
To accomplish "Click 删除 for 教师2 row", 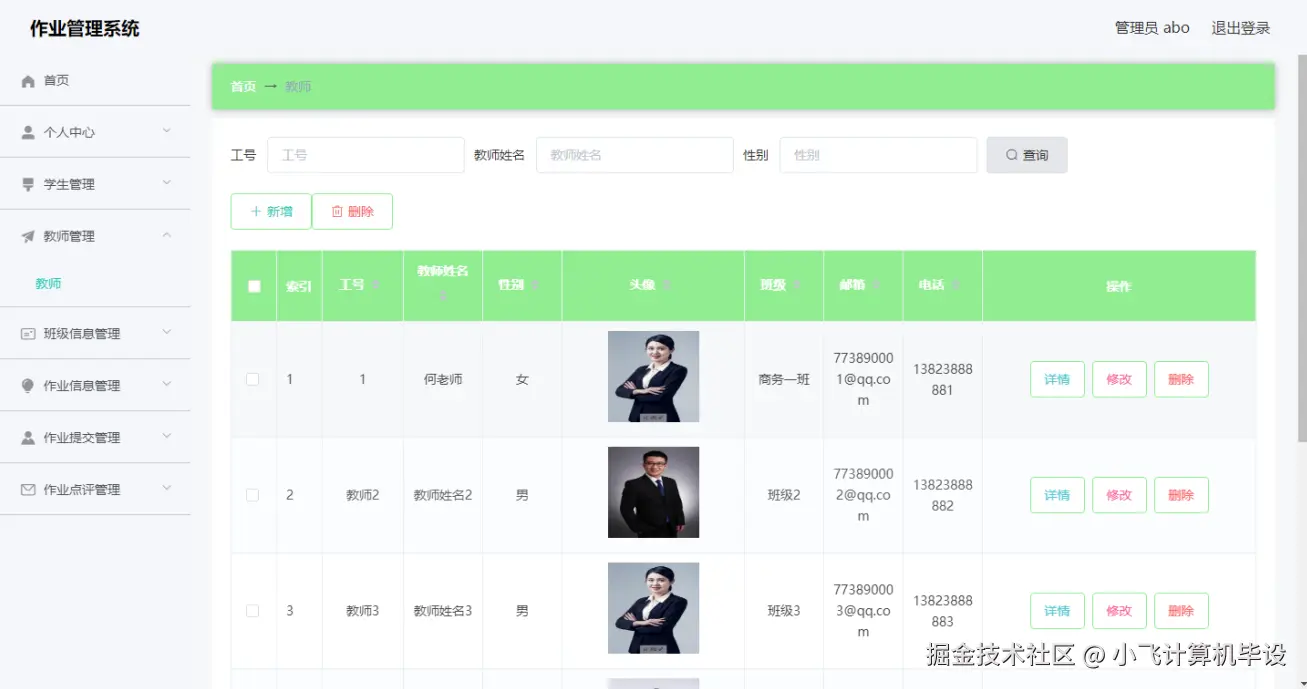I will coord(1181,495).
